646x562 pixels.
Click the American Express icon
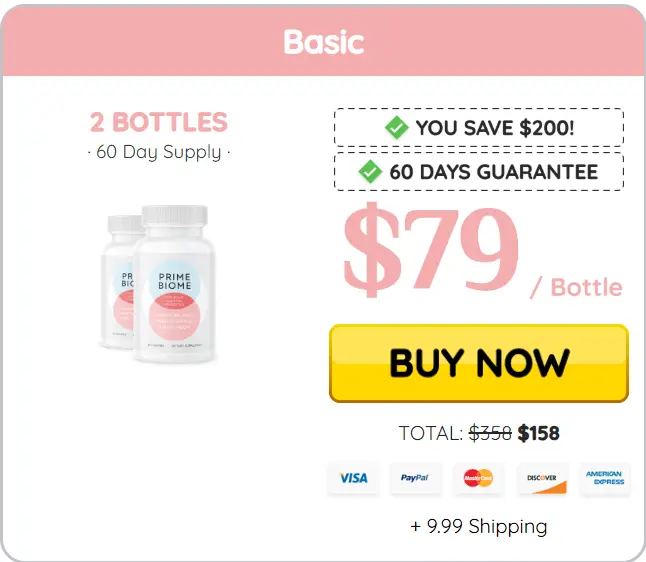605,478
